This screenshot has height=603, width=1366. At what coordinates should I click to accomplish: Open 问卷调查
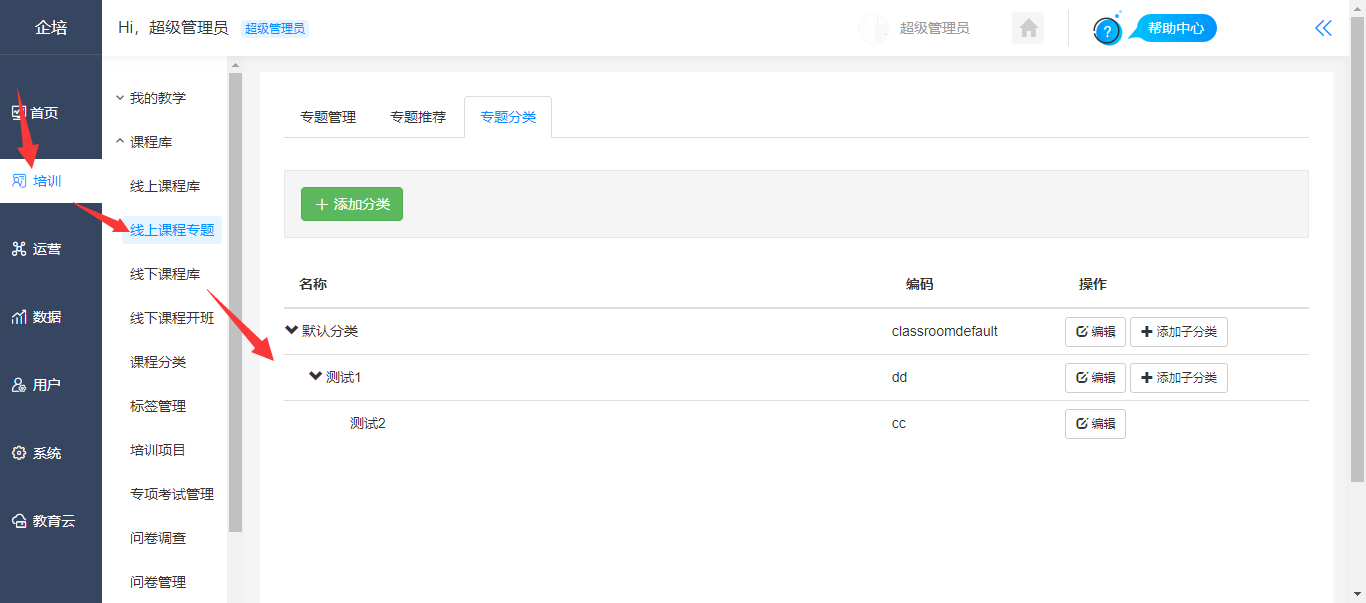[x=158, y=538]
